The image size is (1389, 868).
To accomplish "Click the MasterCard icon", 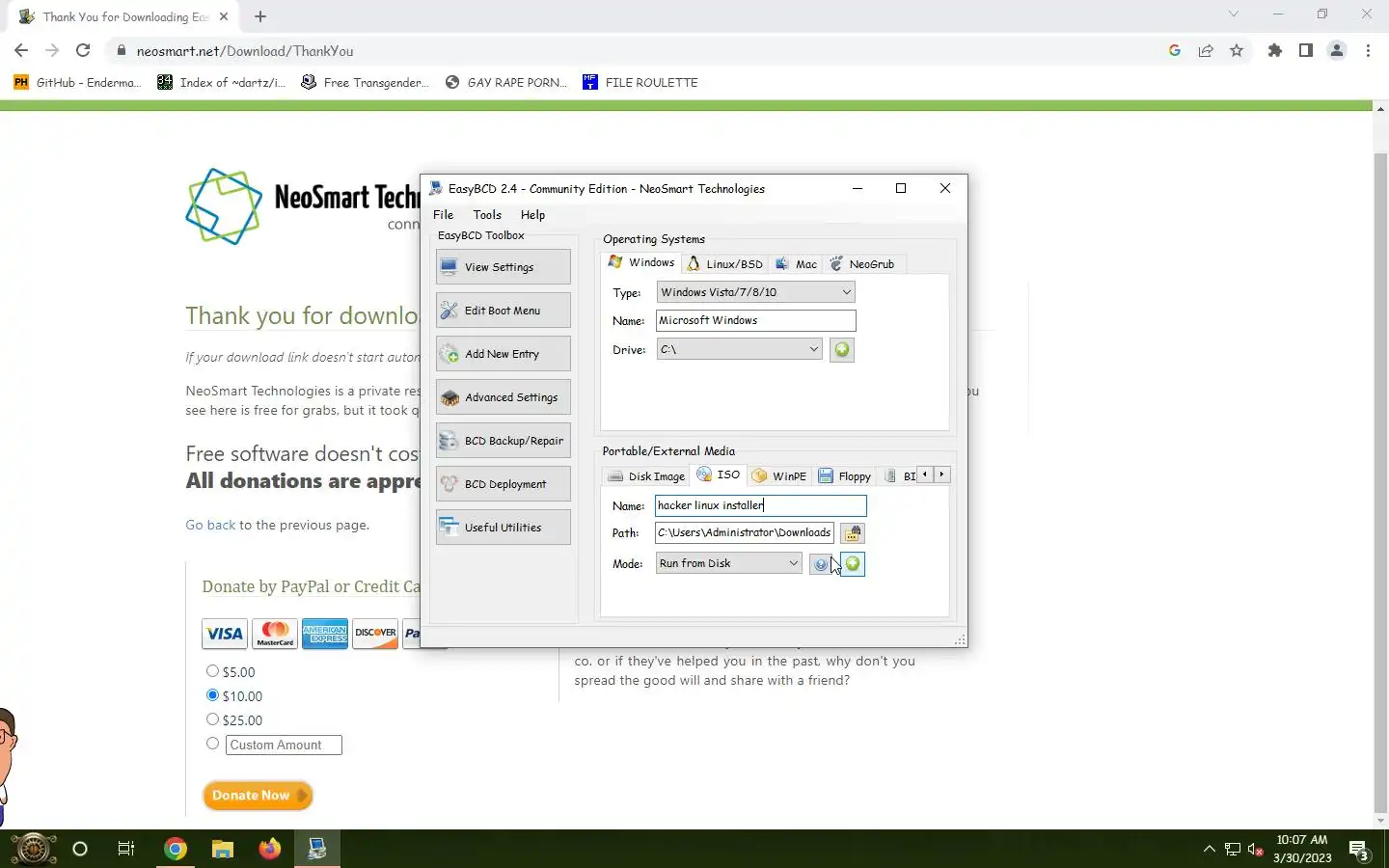I will click(x=275, y=634).
